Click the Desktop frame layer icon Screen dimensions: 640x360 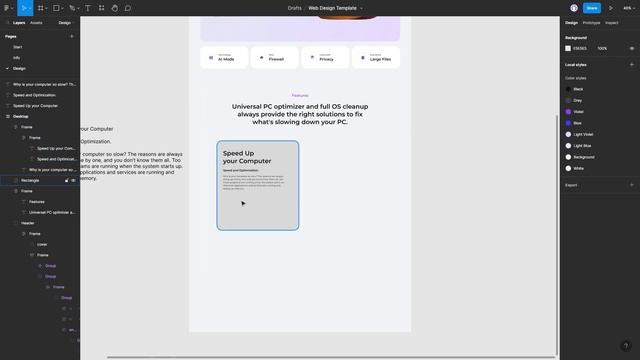coord(8,116)
